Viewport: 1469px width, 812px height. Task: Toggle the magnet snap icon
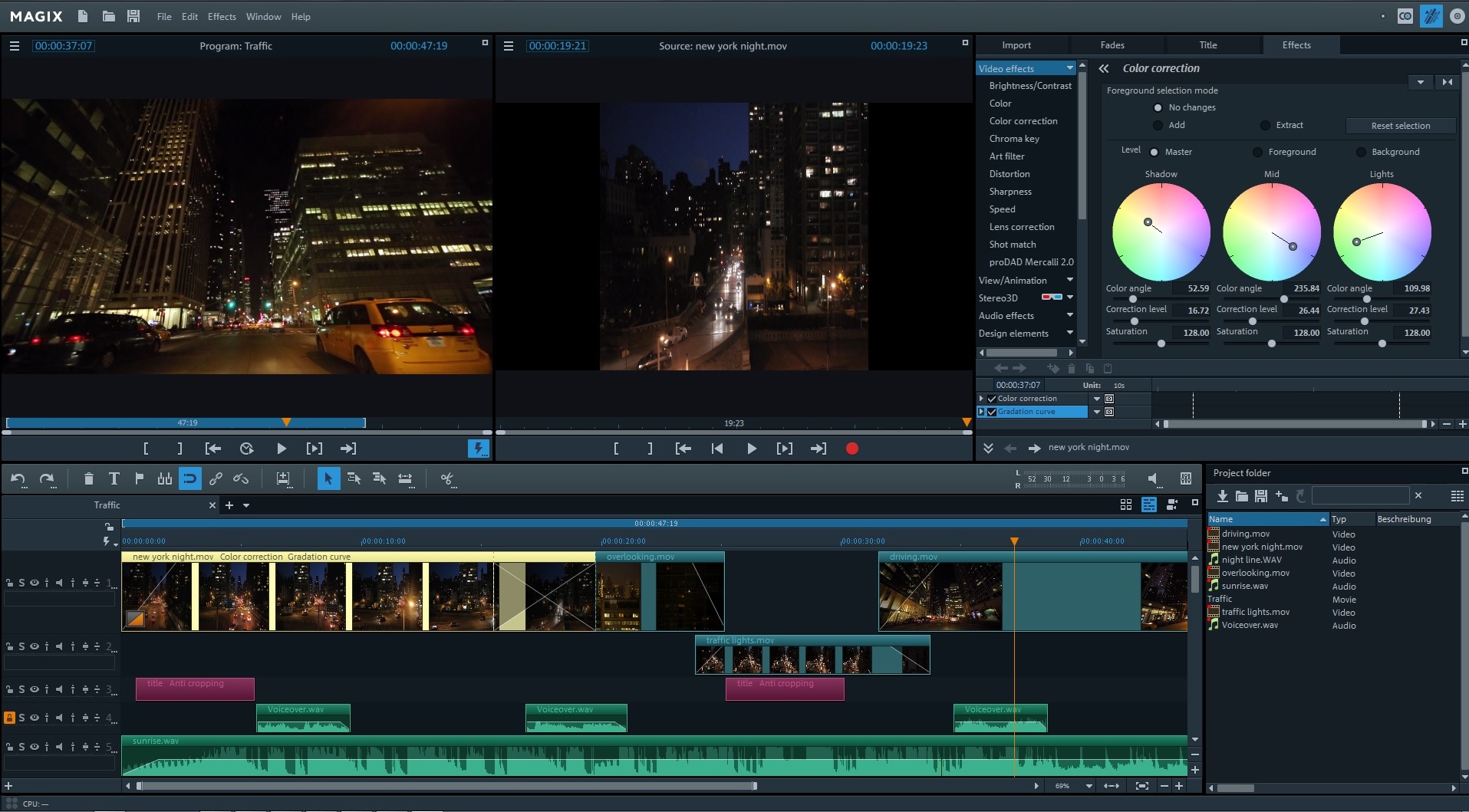click(x=190, y=478)
